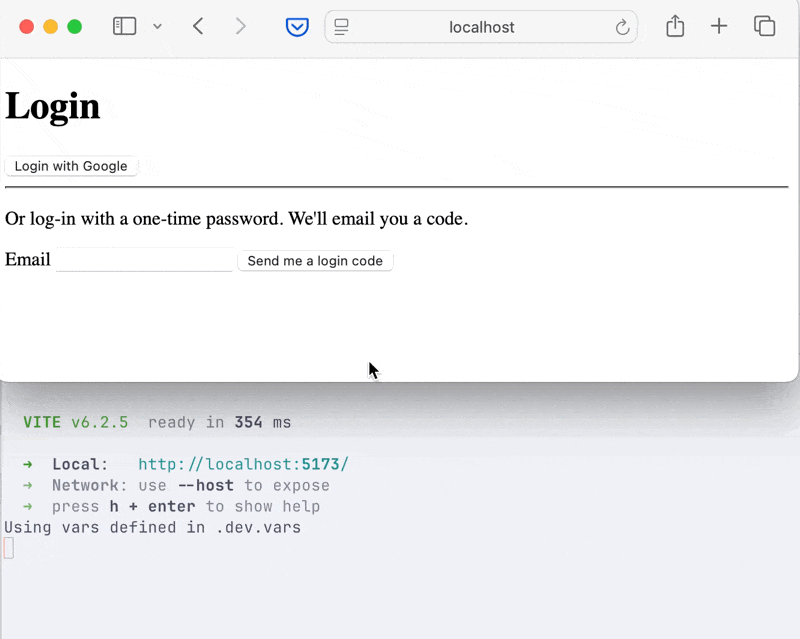Screen dimensions: 800x639
Task: Show the tab overview
Action: [x=764, y=27]
